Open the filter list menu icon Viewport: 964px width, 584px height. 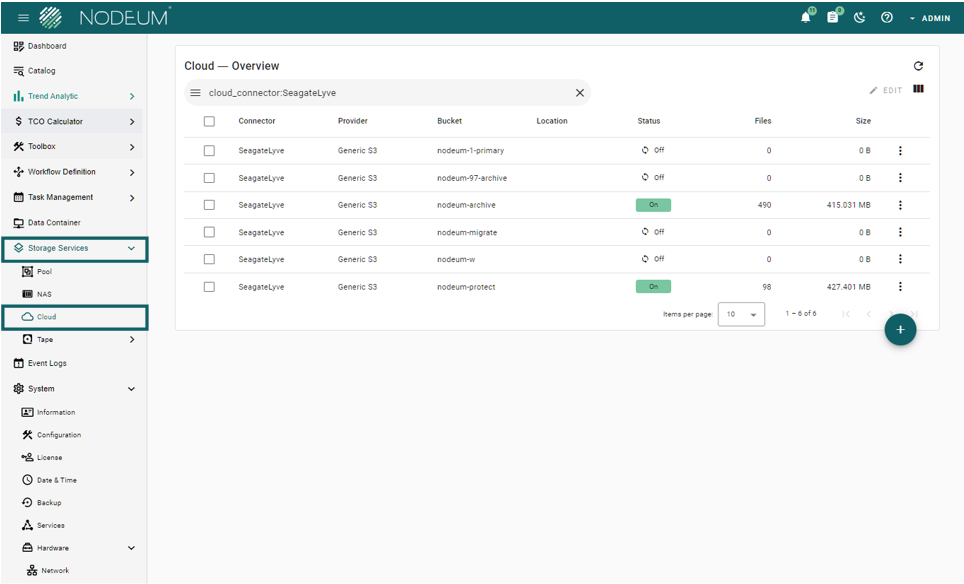[x=196, y=93]
